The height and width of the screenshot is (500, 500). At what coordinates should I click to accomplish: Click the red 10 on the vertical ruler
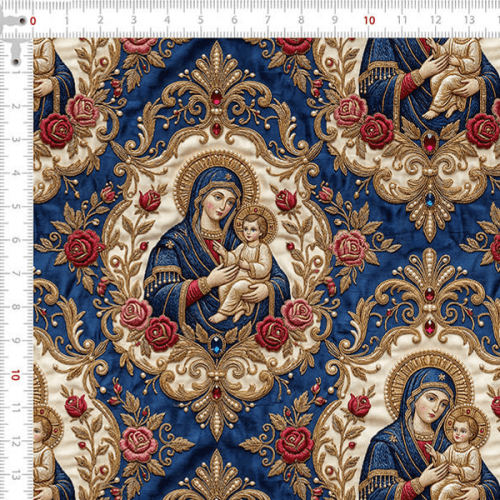click(x=15, y=375)
